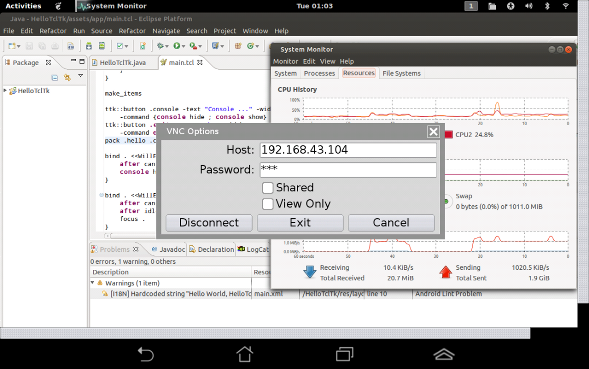589x369 pixels.
Task: Open the Debug dropdown arrow
Action: (x=167, y=46)
